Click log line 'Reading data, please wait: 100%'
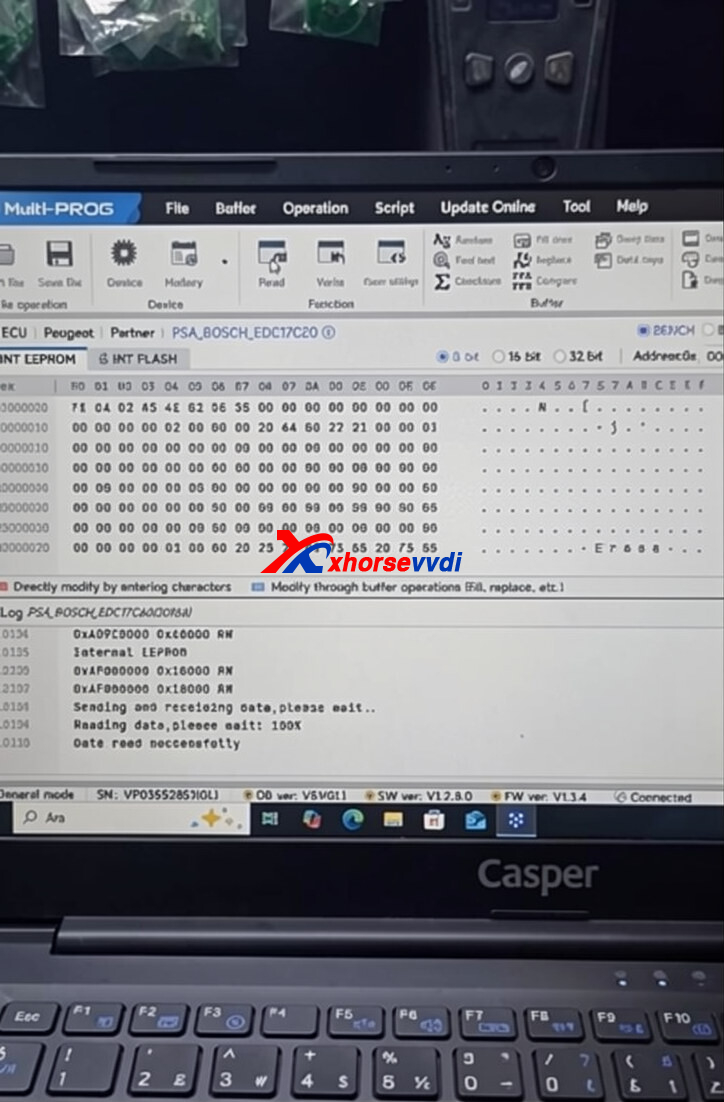724x1102 pixels. 187,725
